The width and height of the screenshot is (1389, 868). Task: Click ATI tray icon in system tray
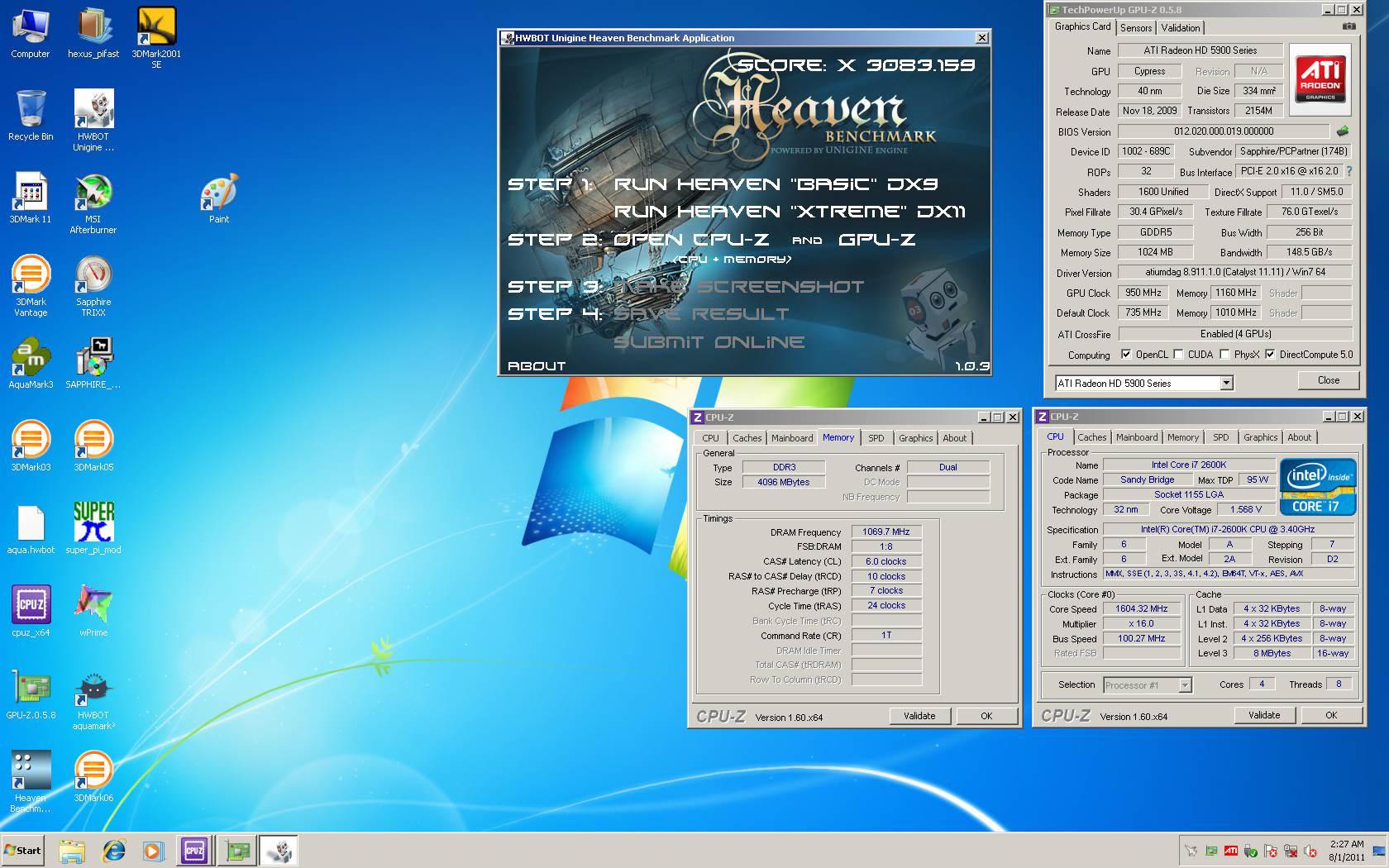tap(1231, 851)
